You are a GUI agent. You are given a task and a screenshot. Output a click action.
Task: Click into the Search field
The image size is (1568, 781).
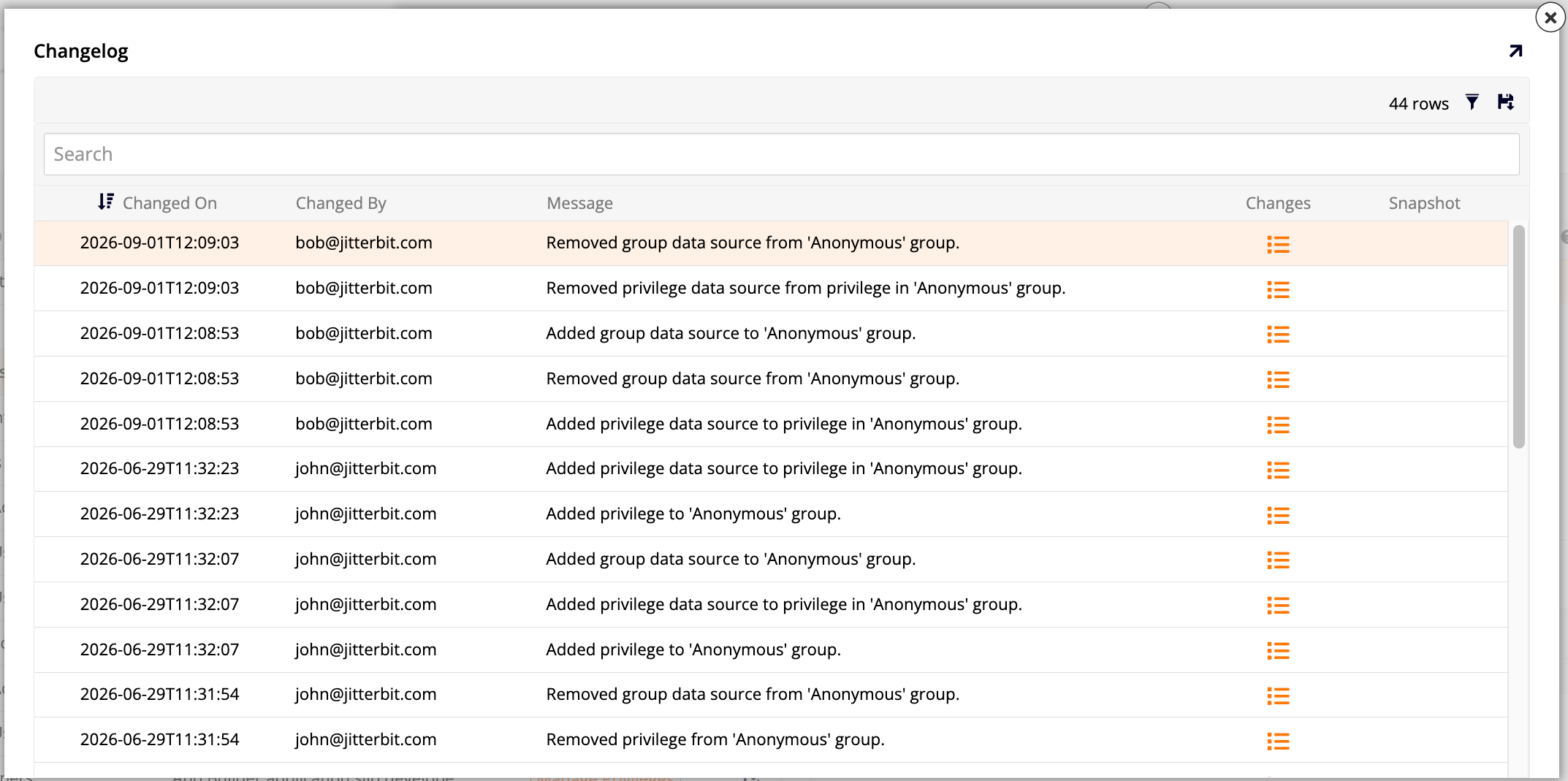781,154
